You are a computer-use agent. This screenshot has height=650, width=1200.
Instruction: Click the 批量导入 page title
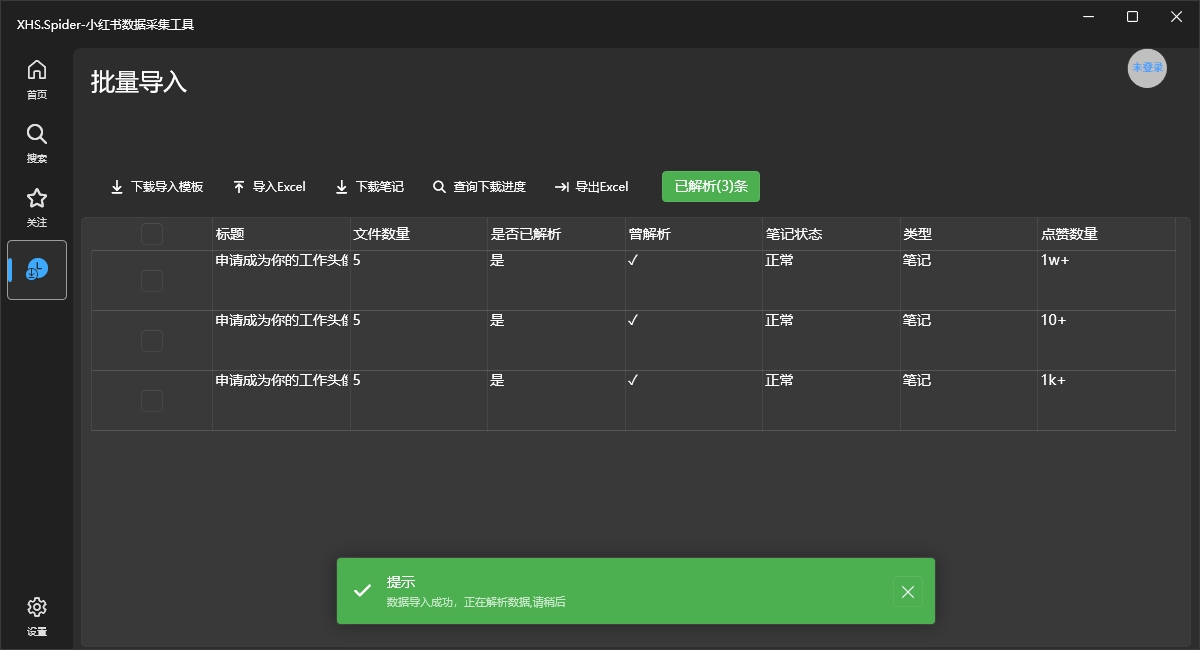[139, 82]
